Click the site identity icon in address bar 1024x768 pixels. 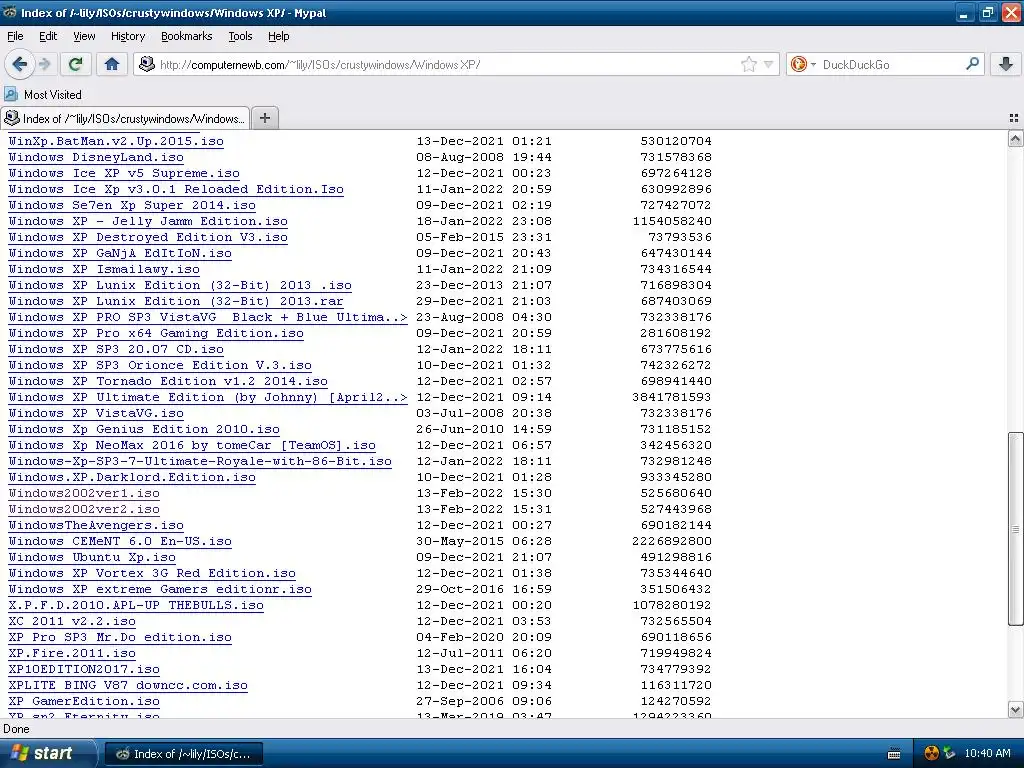click(147, 64)
